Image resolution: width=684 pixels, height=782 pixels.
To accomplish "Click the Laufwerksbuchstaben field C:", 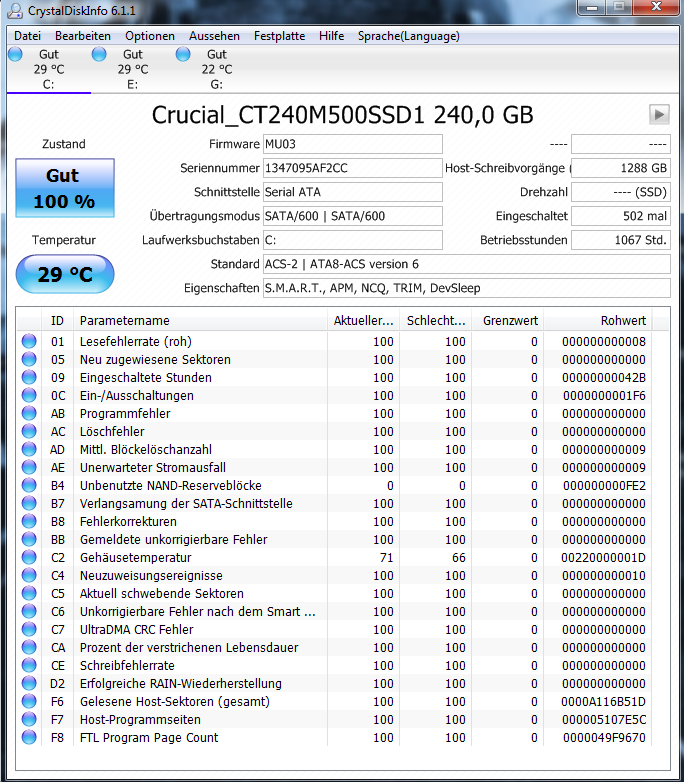I will click(x=352, y=240).
